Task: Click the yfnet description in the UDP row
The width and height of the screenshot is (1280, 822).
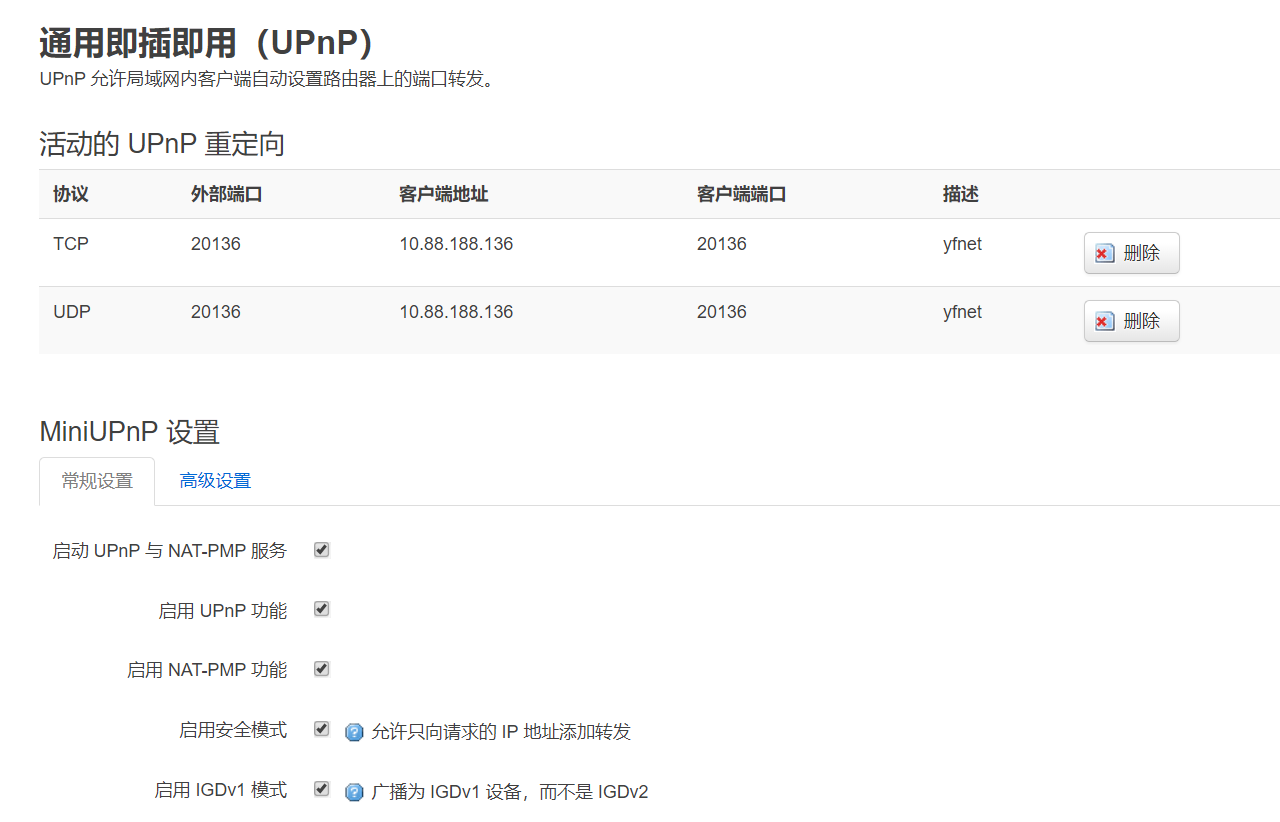Action: (962, 312)
